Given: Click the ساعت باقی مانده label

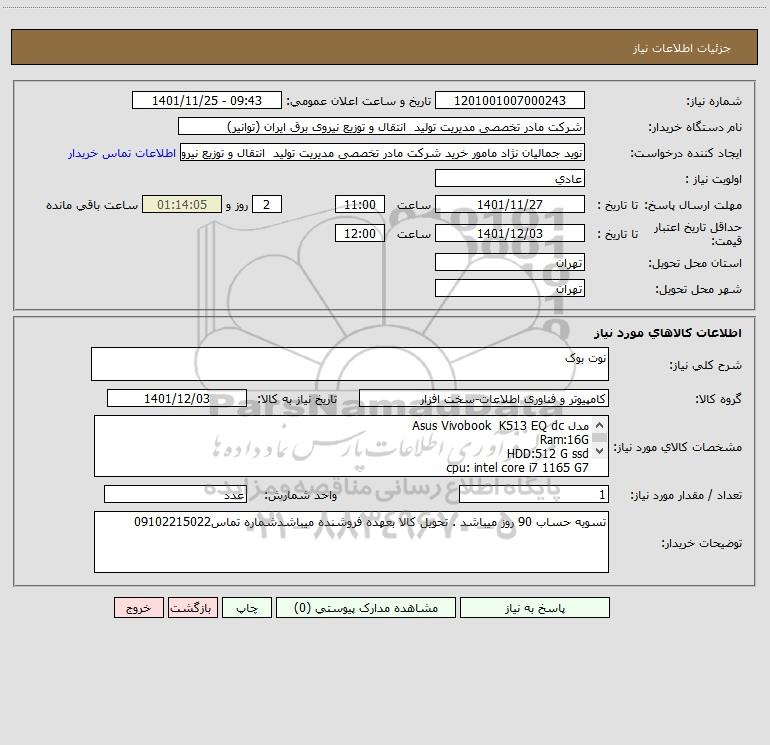Looking at the screenshot, I should coord(92,205).
